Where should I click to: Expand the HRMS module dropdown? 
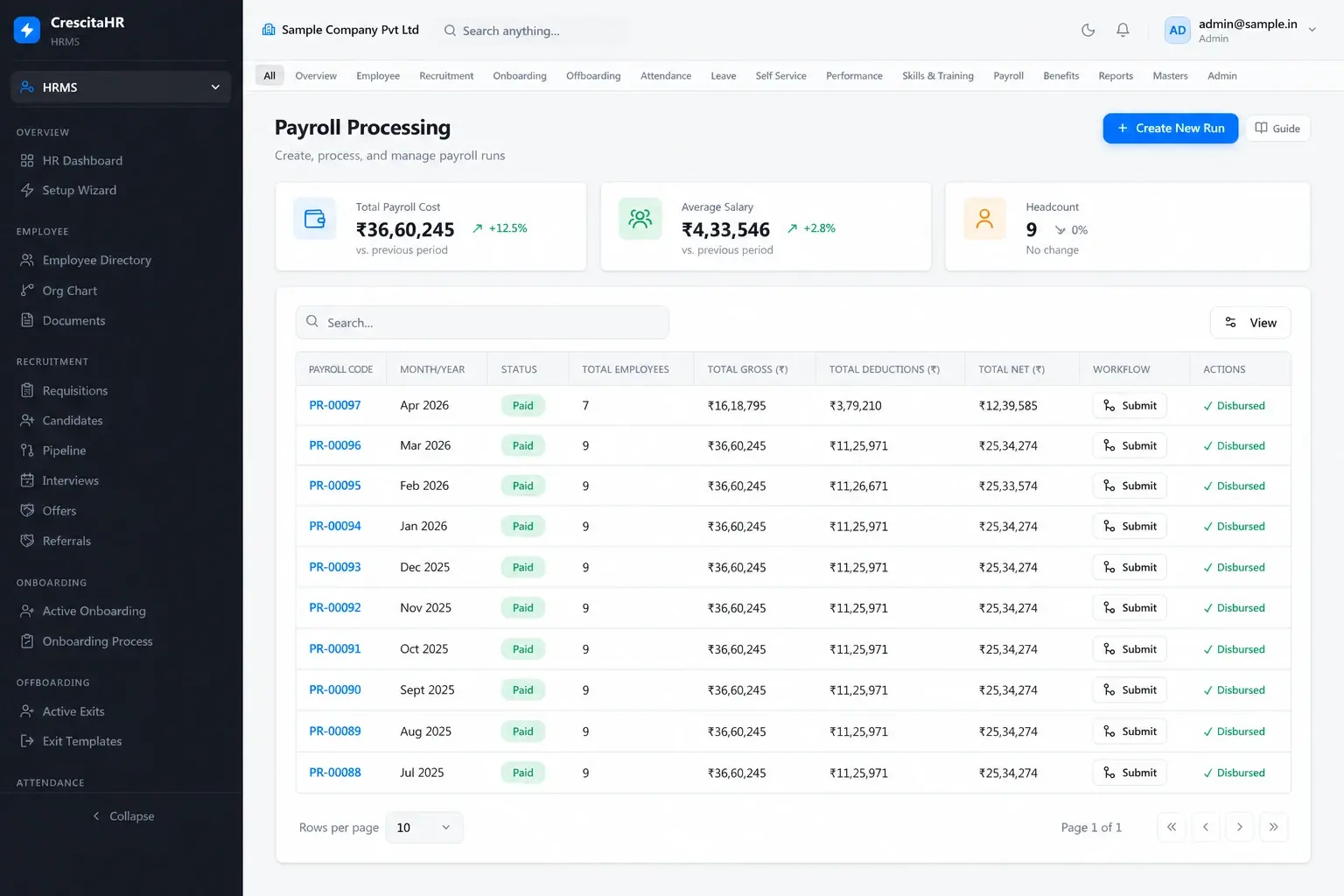(x=121, y=87)
